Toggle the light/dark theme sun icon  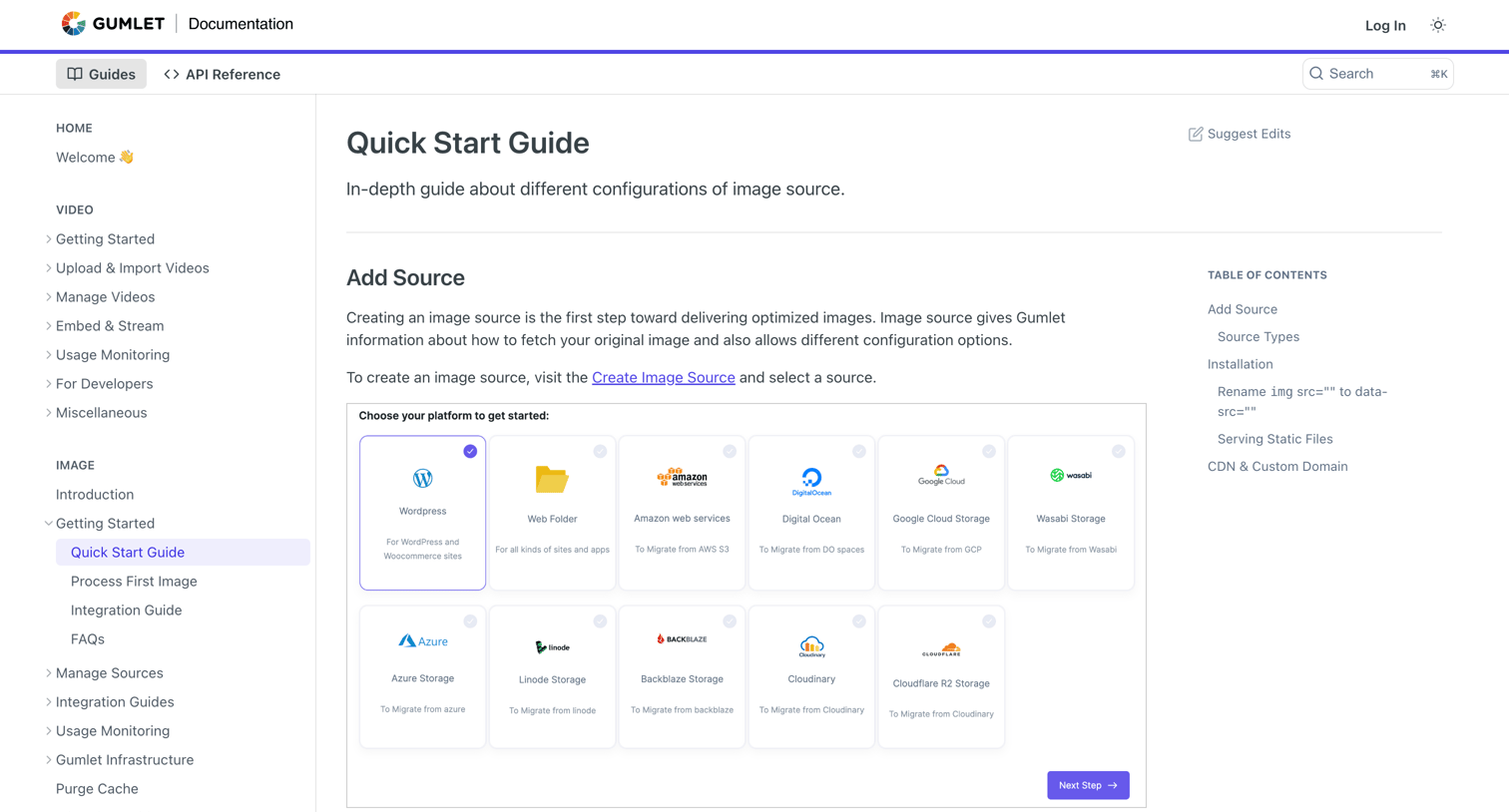point(1437,25)
